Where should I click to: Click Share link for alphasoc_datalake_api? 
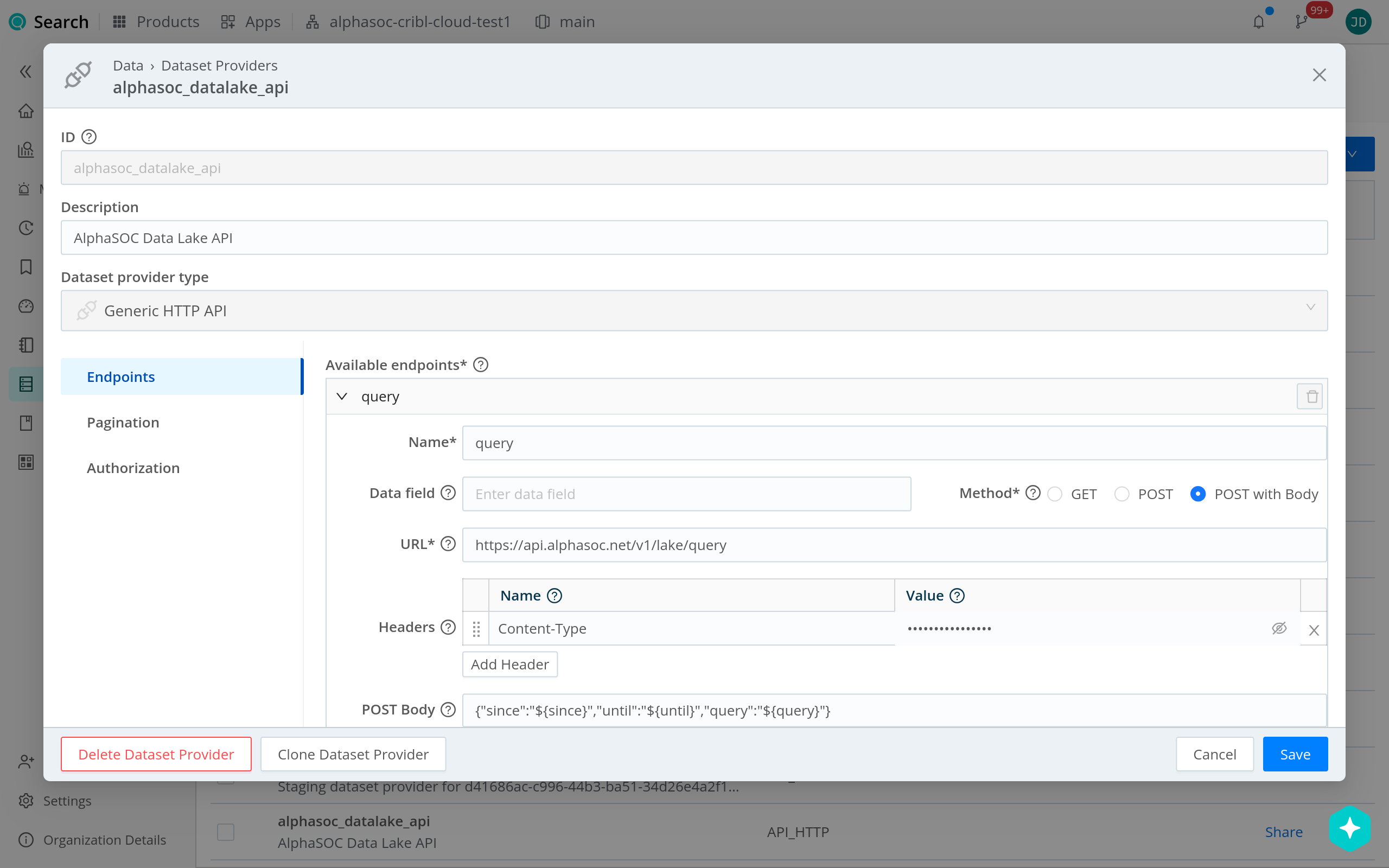[x=1283, y=832]
